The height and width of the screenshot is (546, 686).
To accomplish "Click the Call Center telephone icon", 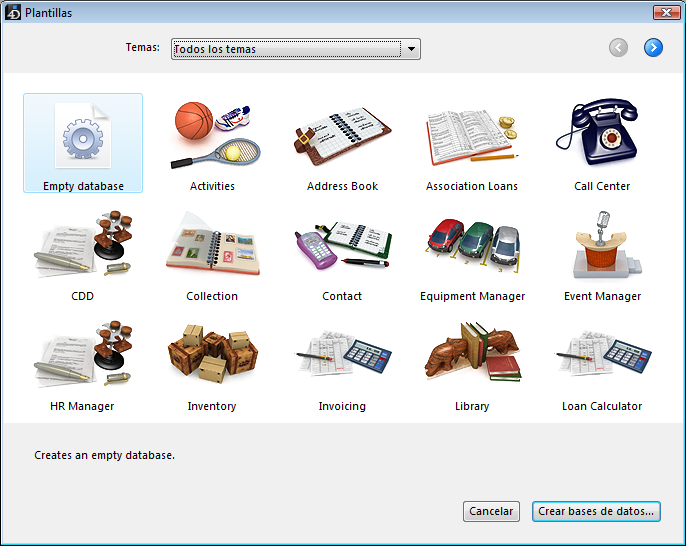I will click(x=602, y=135).
